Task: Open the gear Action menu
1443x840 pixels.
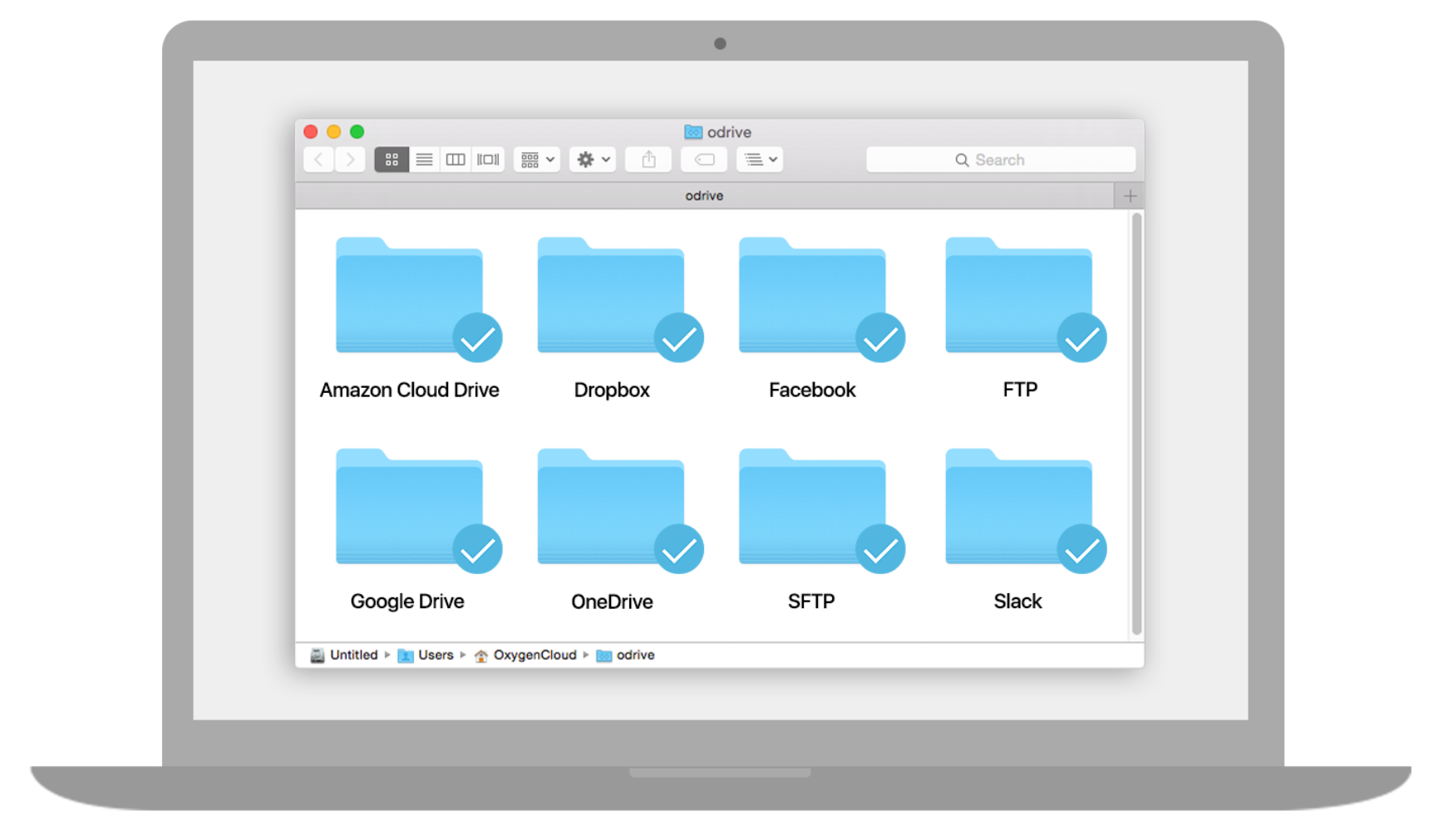Action: (593, 160)
